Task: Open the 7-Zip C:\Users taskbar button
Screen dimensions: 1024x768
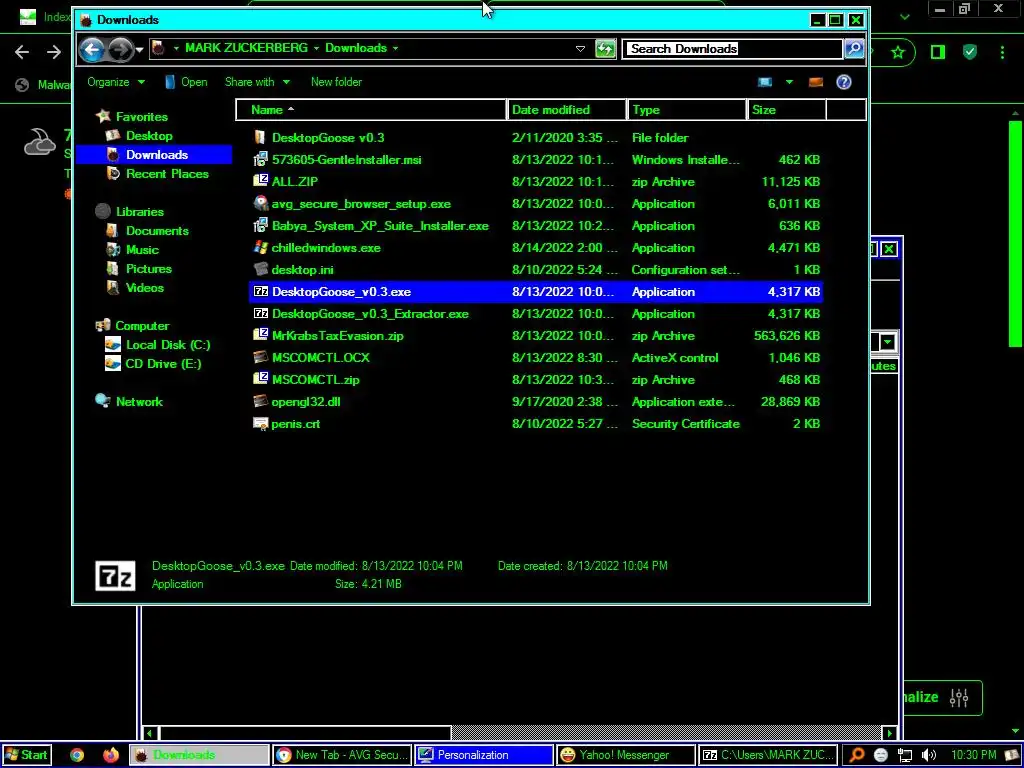Action: (x=767, y=755)
